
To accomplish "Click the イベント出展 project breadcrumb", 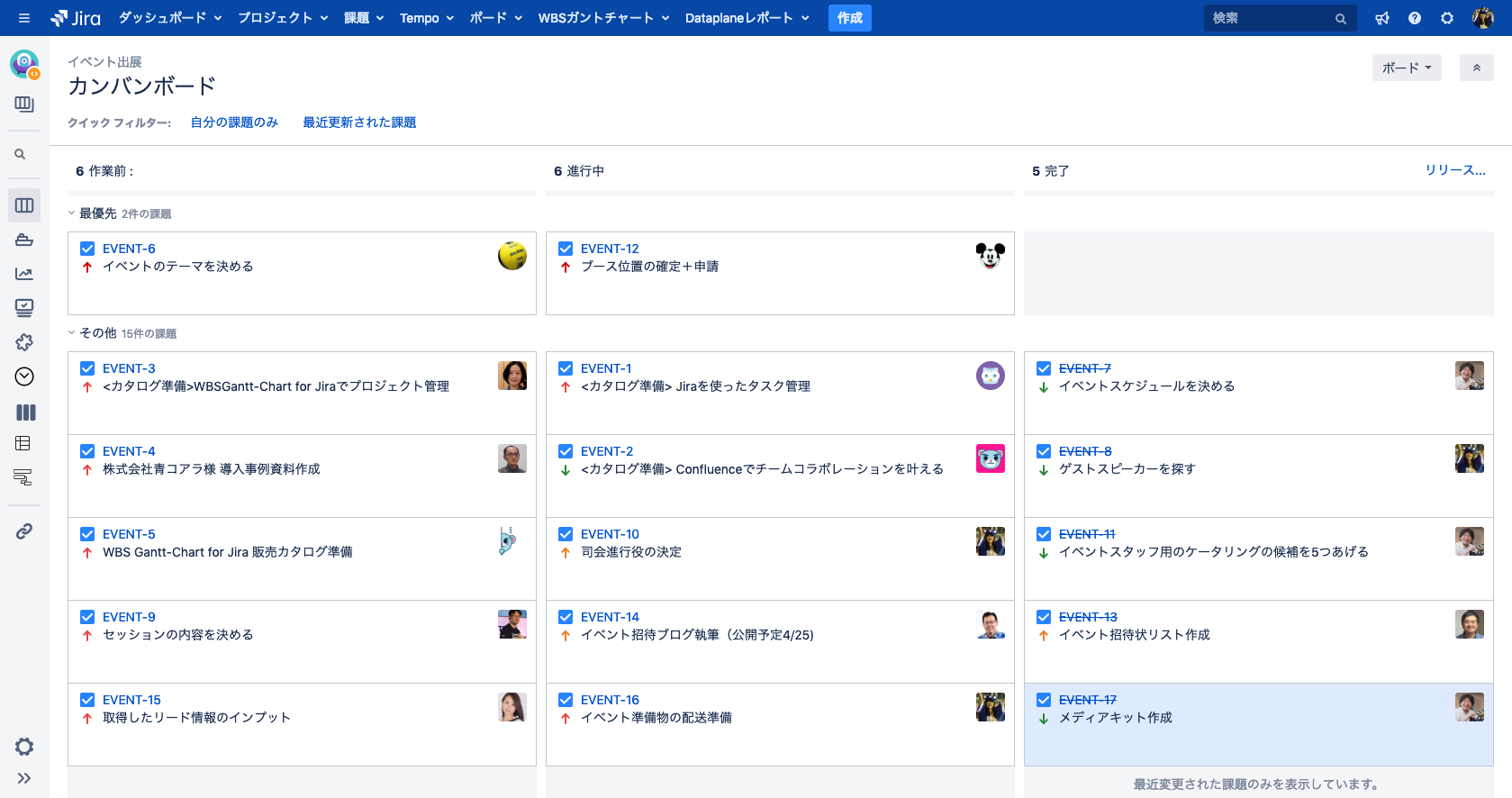I will (104, 62).
